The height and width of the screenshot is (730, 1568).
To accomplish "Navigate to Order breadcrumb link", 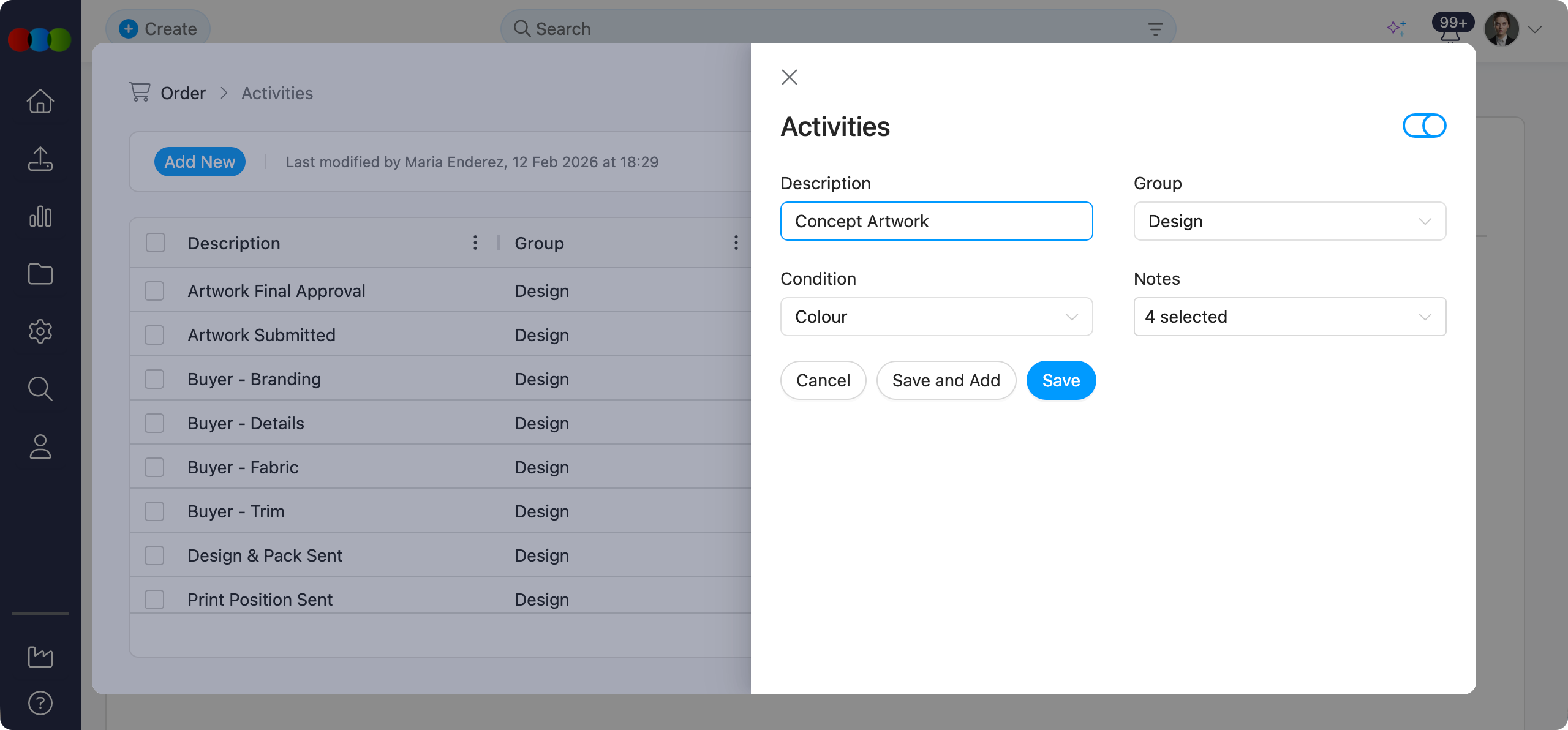I will pyautogui.click(x=183, y=92).
